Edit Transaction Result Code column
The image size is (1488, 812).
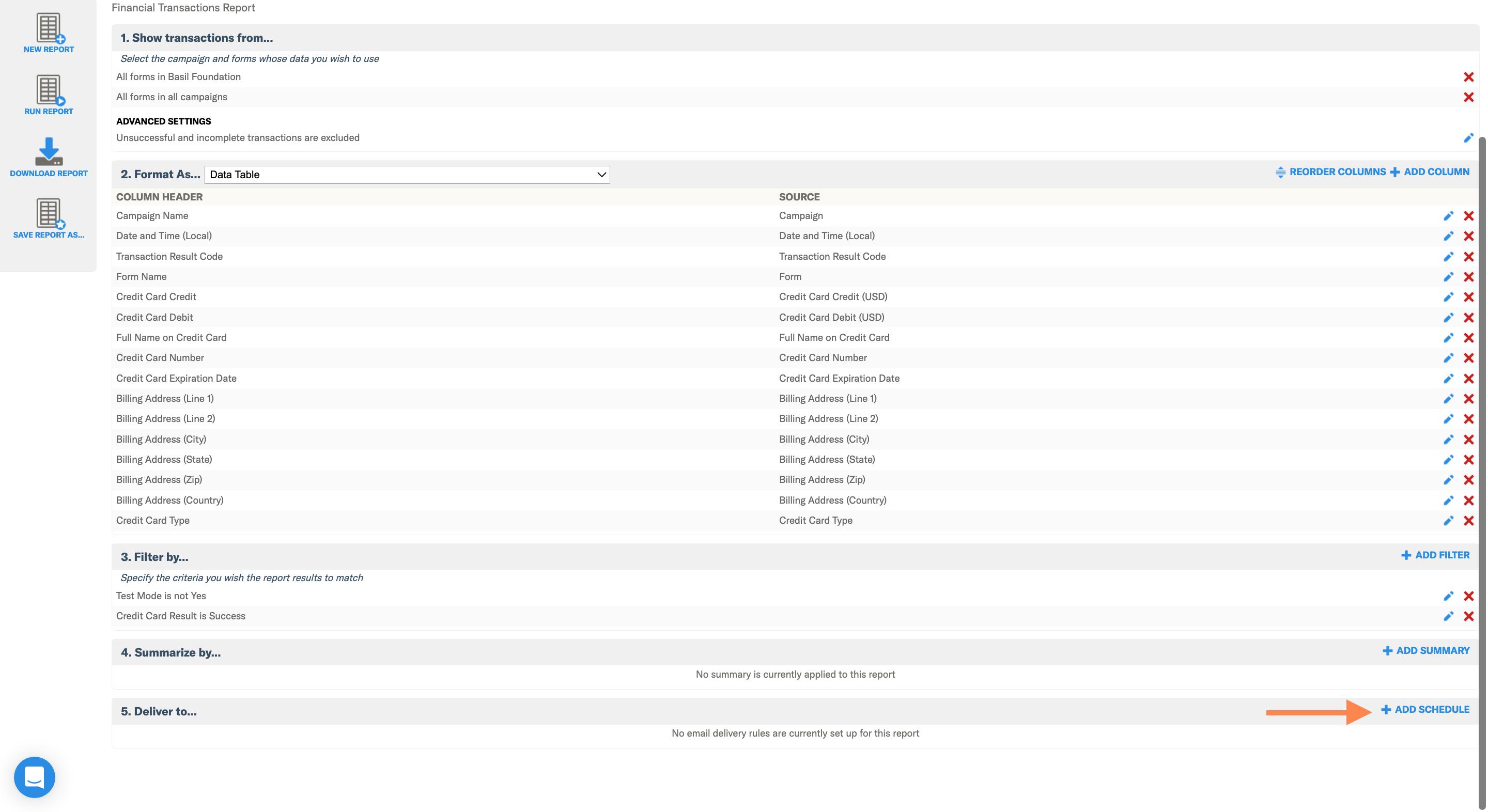(x=1448, y=256)
